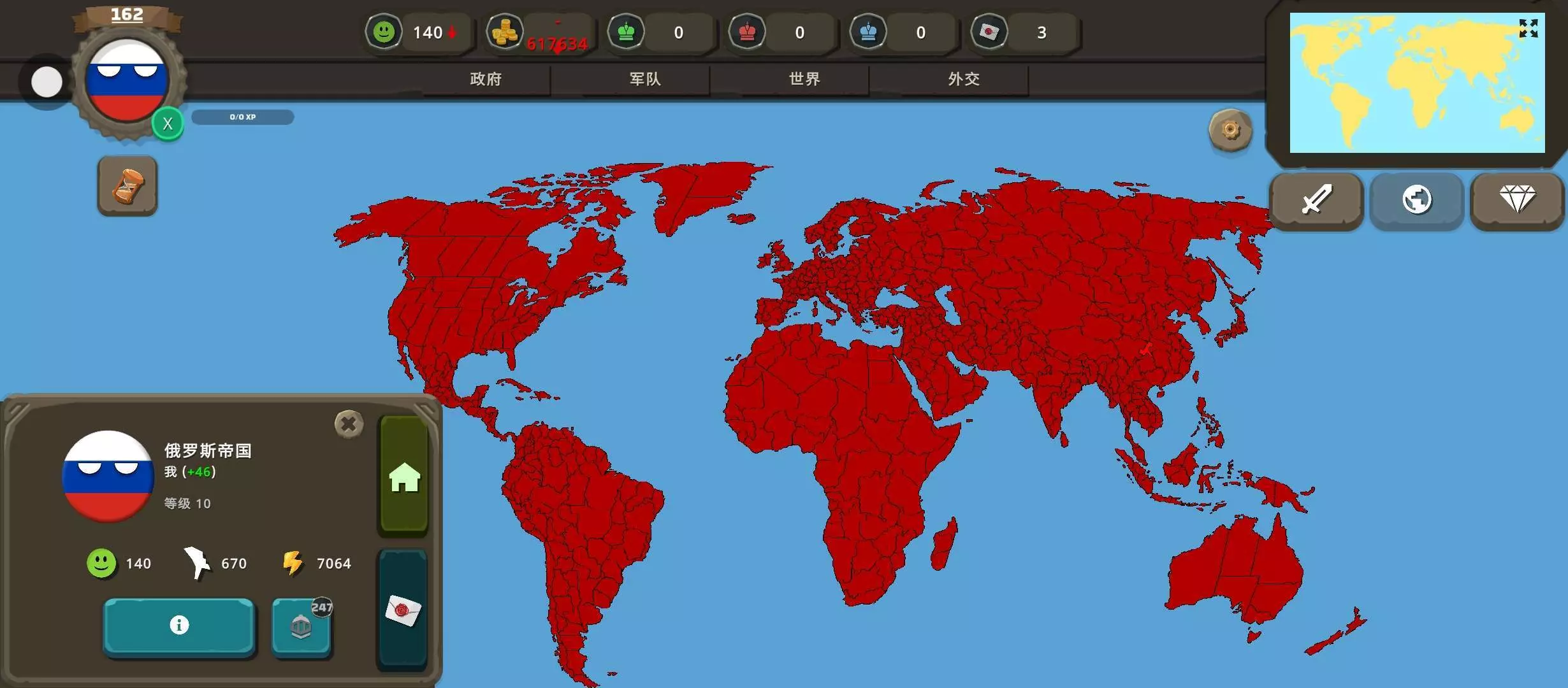The width and height of the screenshot is (1568, 688).
Task: Open the 外交 diplomacy tab
Action: click(x=964, y=79)
